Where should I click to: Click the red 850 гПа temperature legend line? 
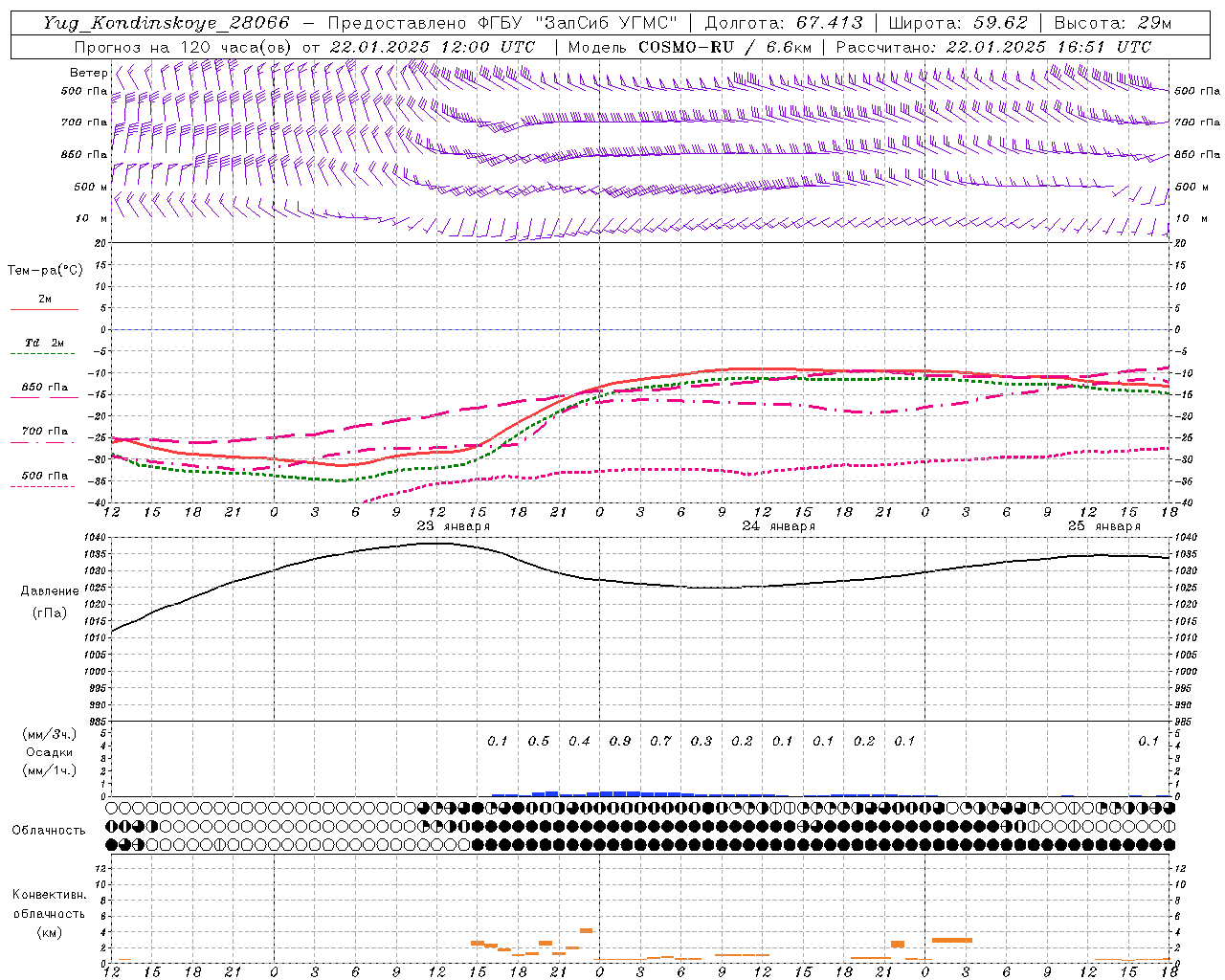44,398
